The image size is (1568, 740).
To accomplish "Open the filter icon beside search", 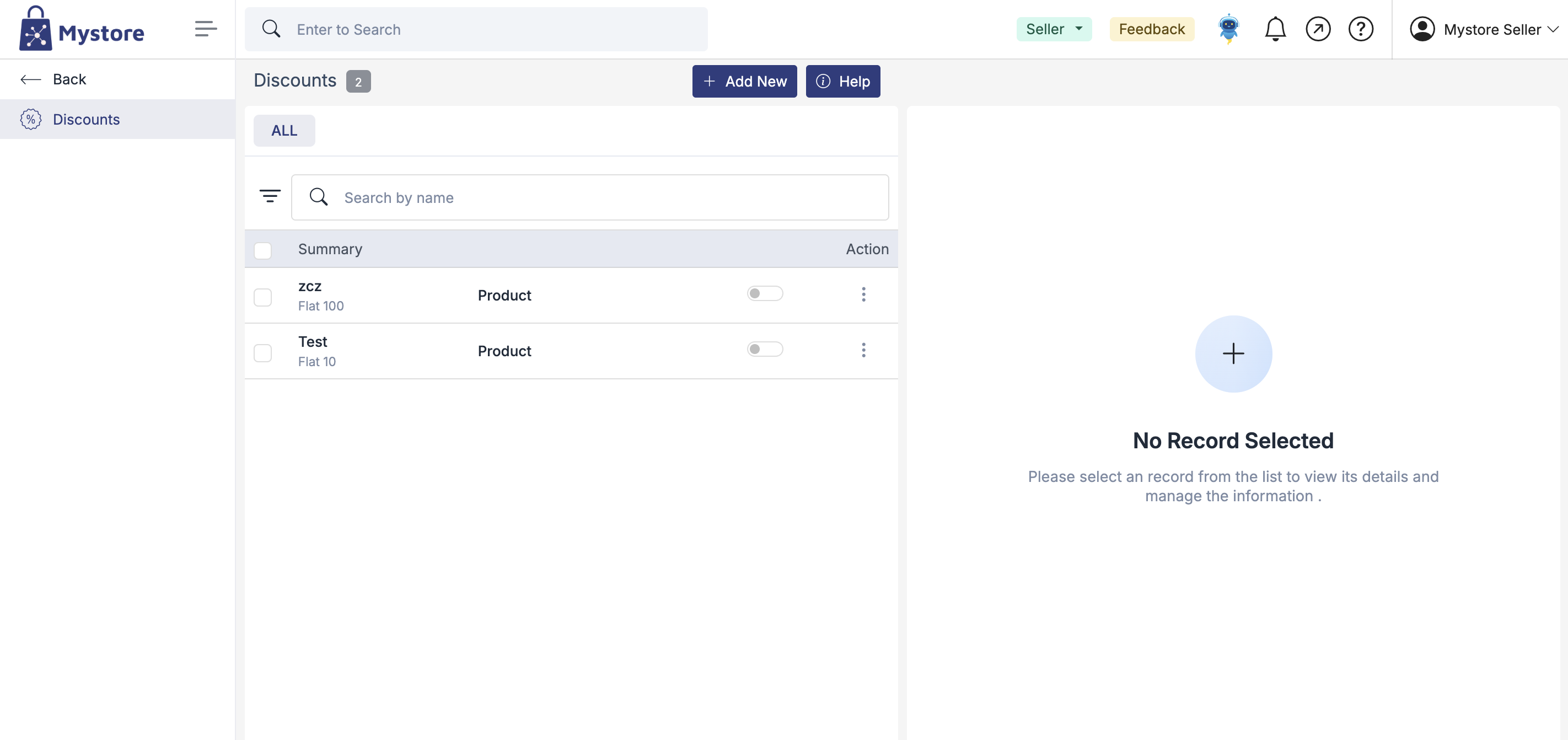I will tap(270, 196).
